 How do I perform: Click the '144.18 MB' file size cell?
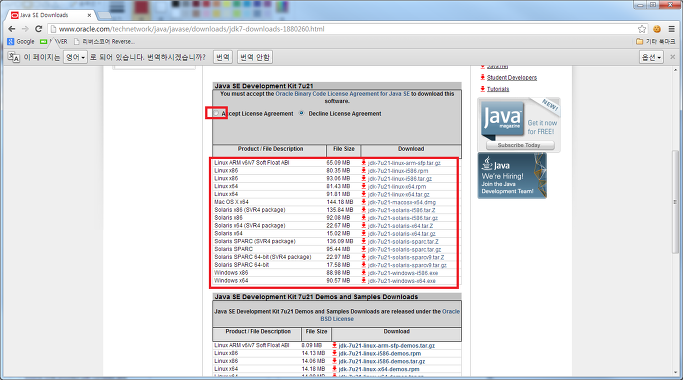point(340,202)
